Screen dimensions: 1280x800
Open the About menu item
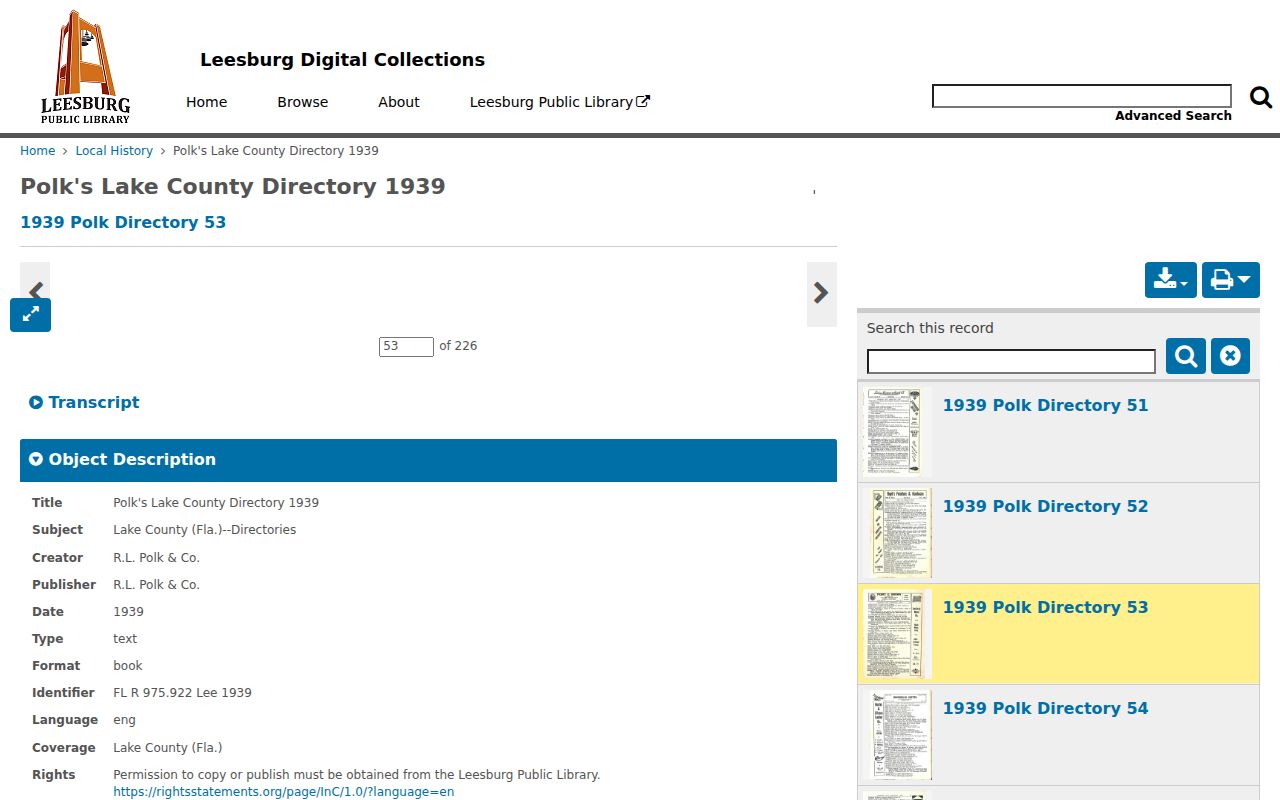(399, 102)
